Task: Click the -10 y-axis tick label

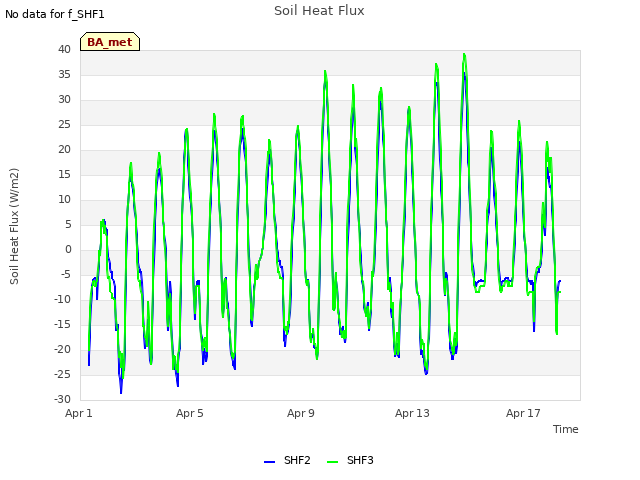Action: pos(63,300)
